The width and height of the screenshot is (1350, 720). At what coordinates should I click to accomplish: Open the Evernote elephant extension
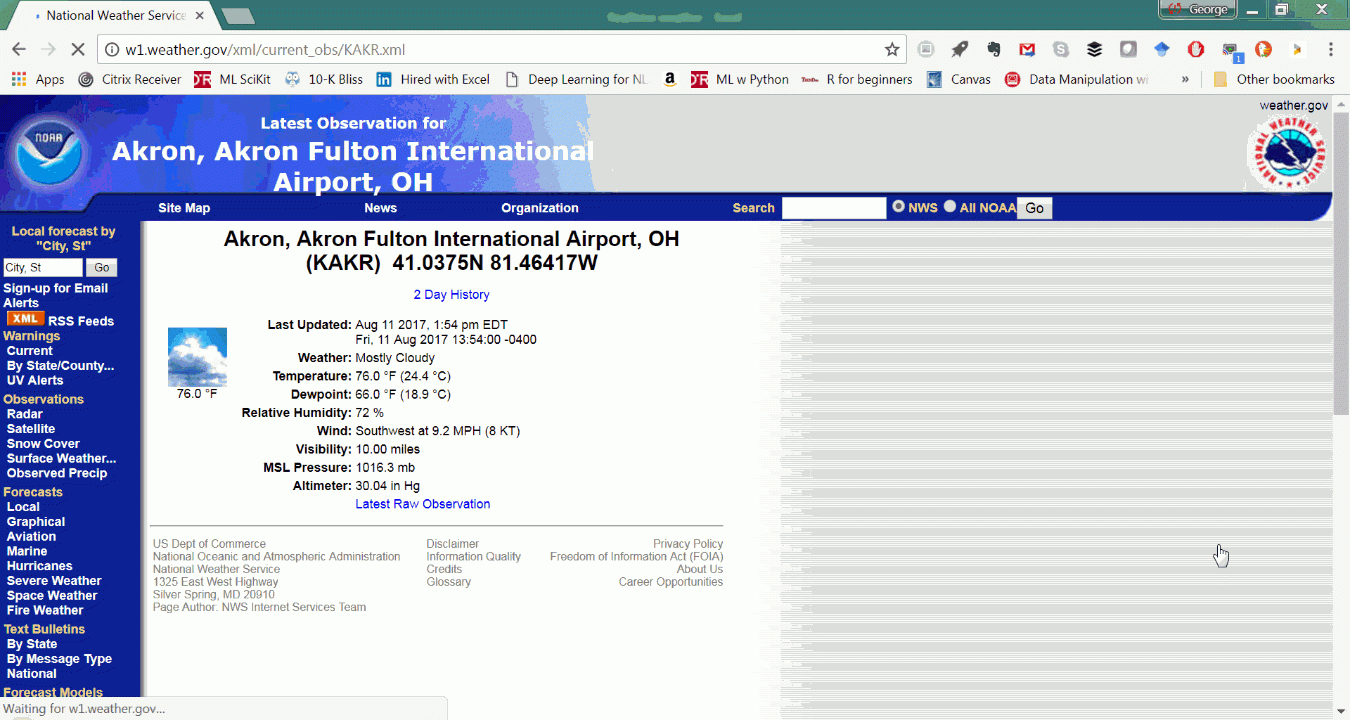(993, 49)
